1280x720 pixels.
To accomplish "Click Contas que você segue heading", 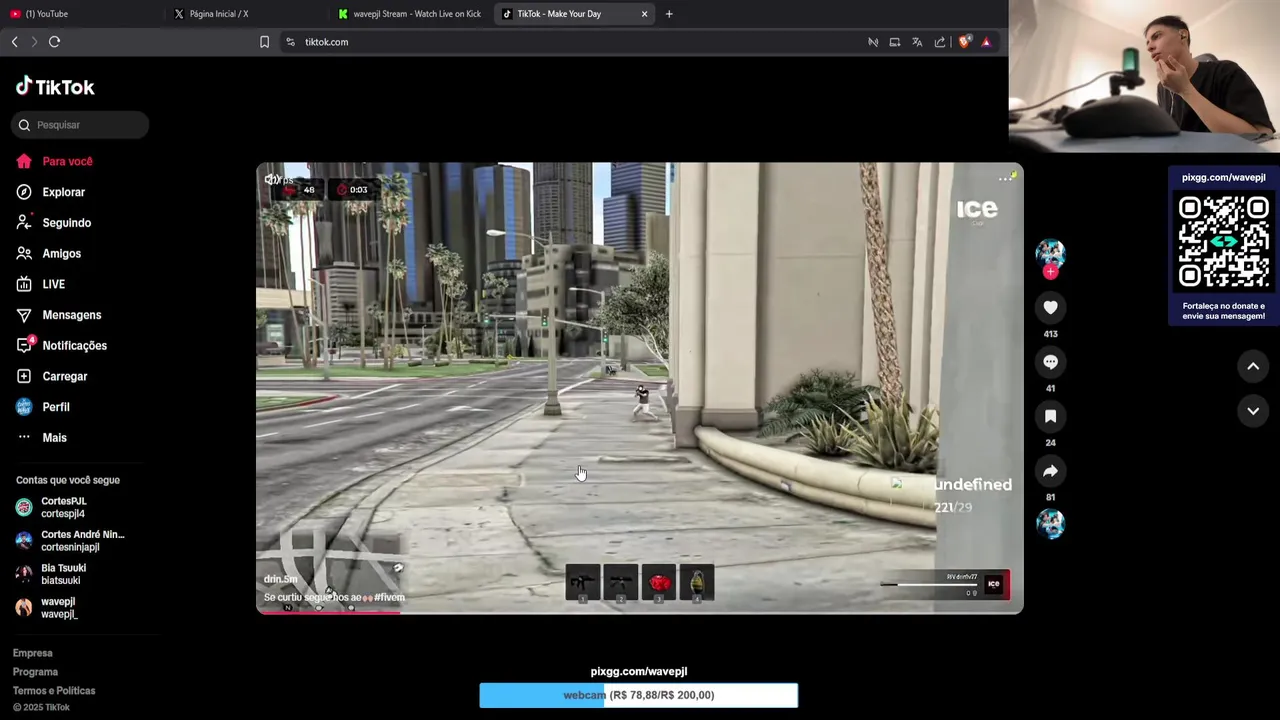I will click(x=68, y=480).
